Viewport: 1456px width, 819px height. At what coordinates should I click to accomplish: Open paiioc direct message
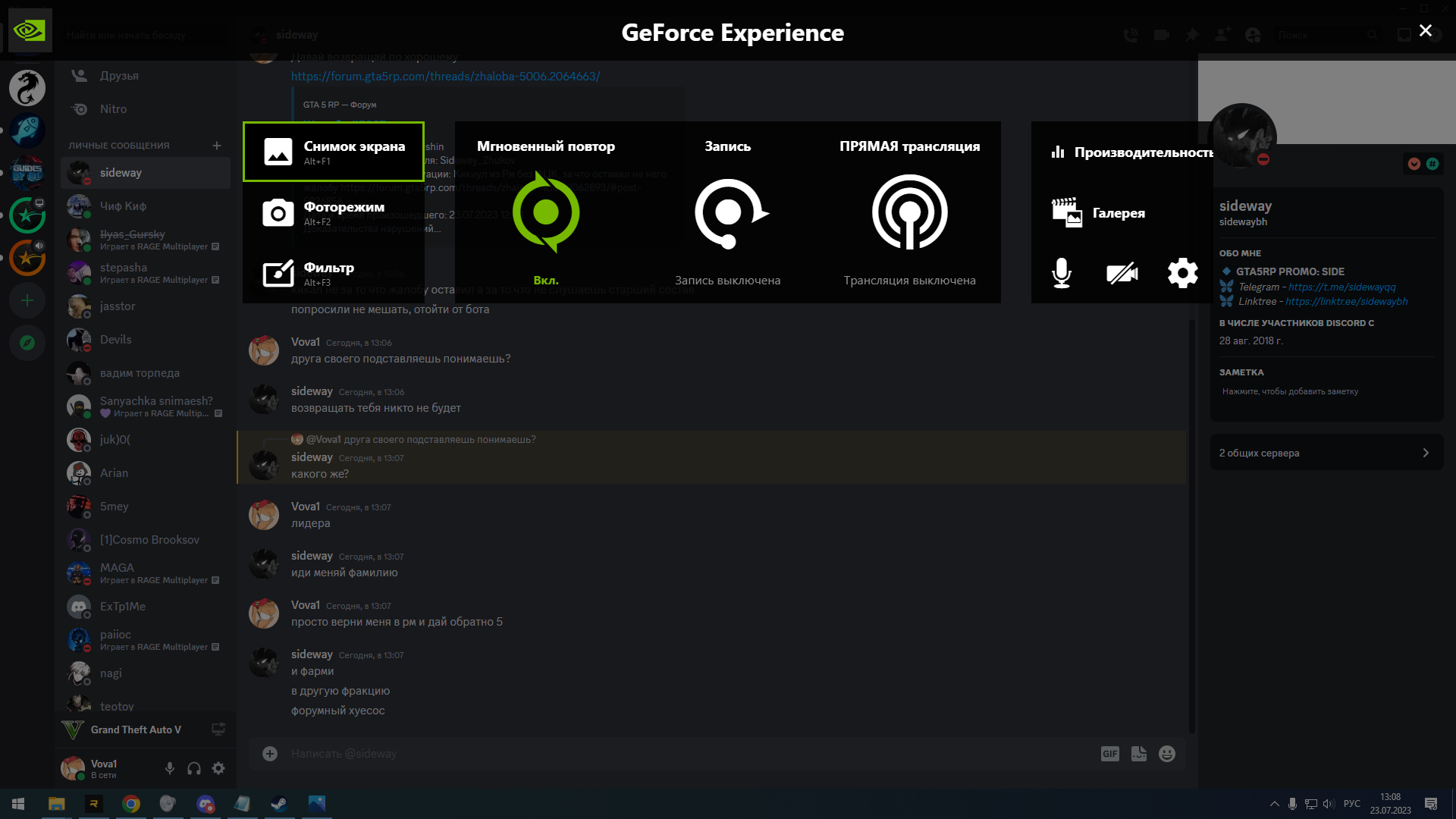click(x=146, y=640)
